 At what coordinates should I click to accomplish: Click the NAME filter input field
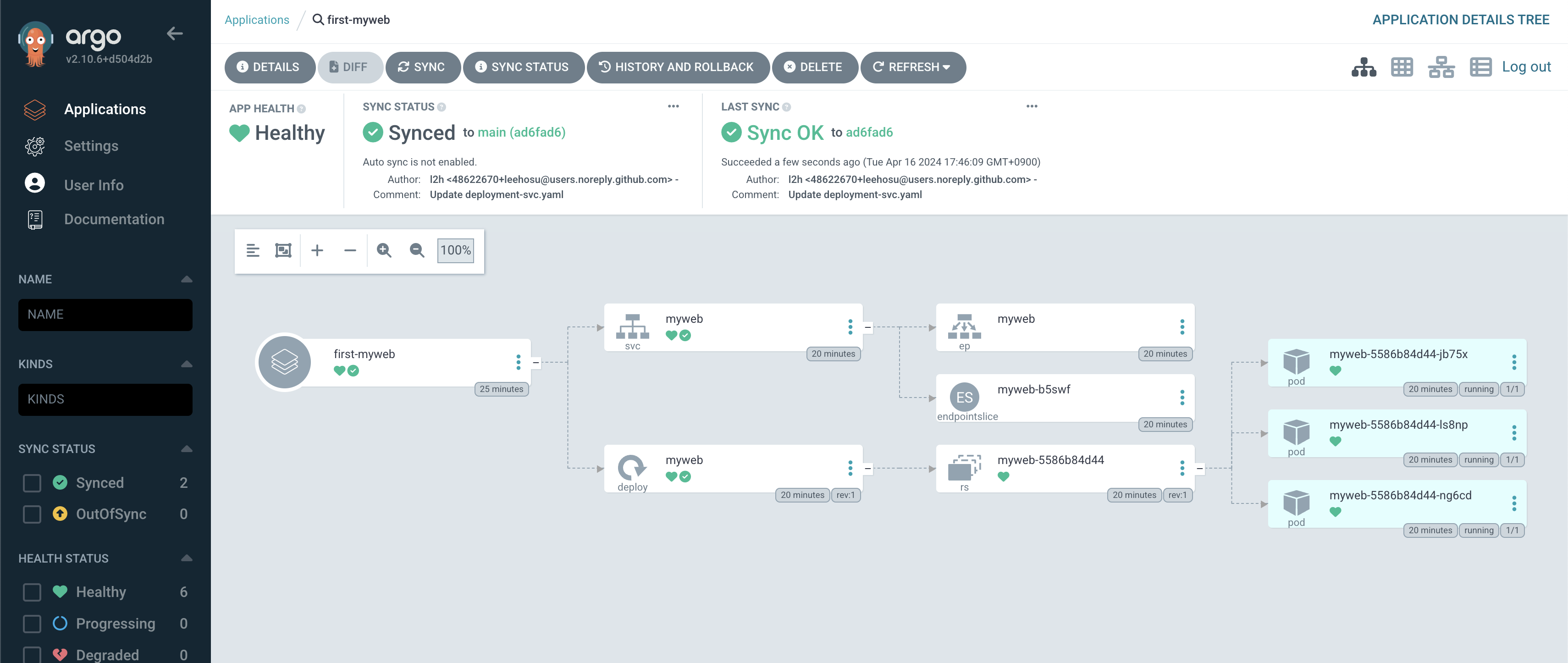point(105,315)
